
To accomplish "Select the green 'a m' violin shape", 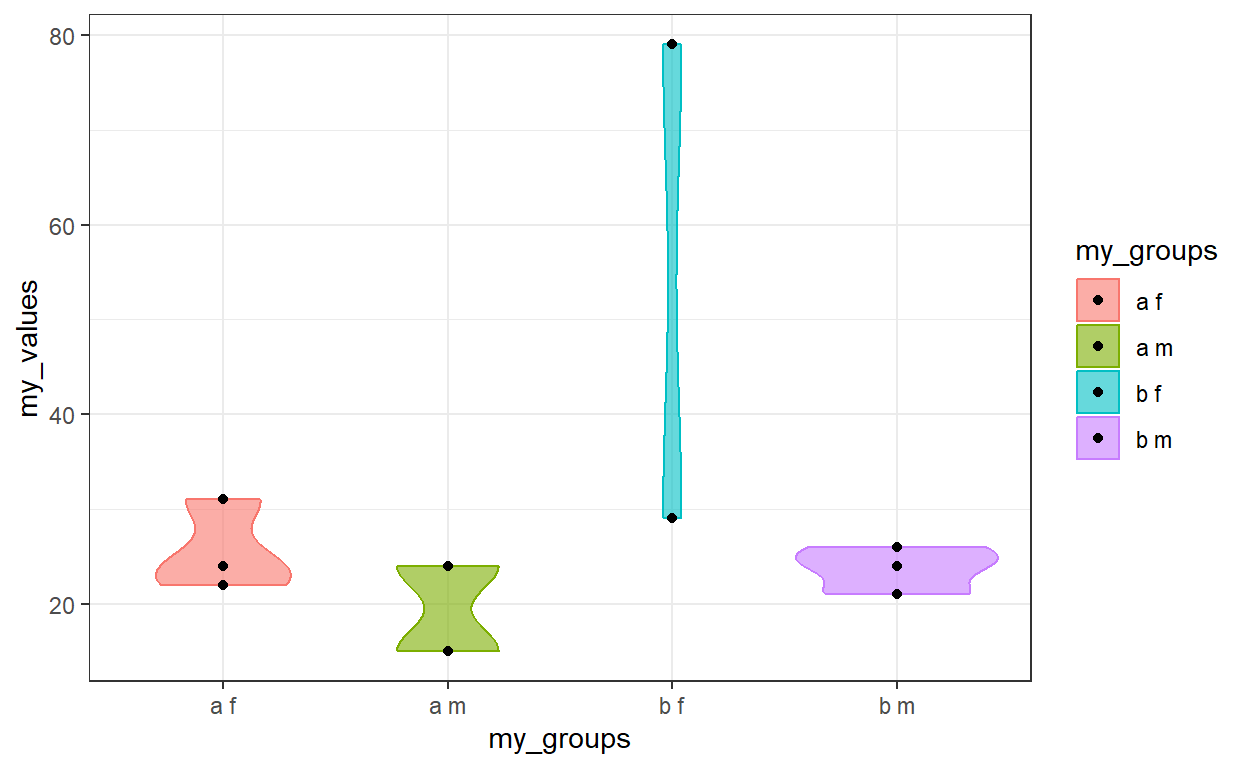I will pos(448,608).
